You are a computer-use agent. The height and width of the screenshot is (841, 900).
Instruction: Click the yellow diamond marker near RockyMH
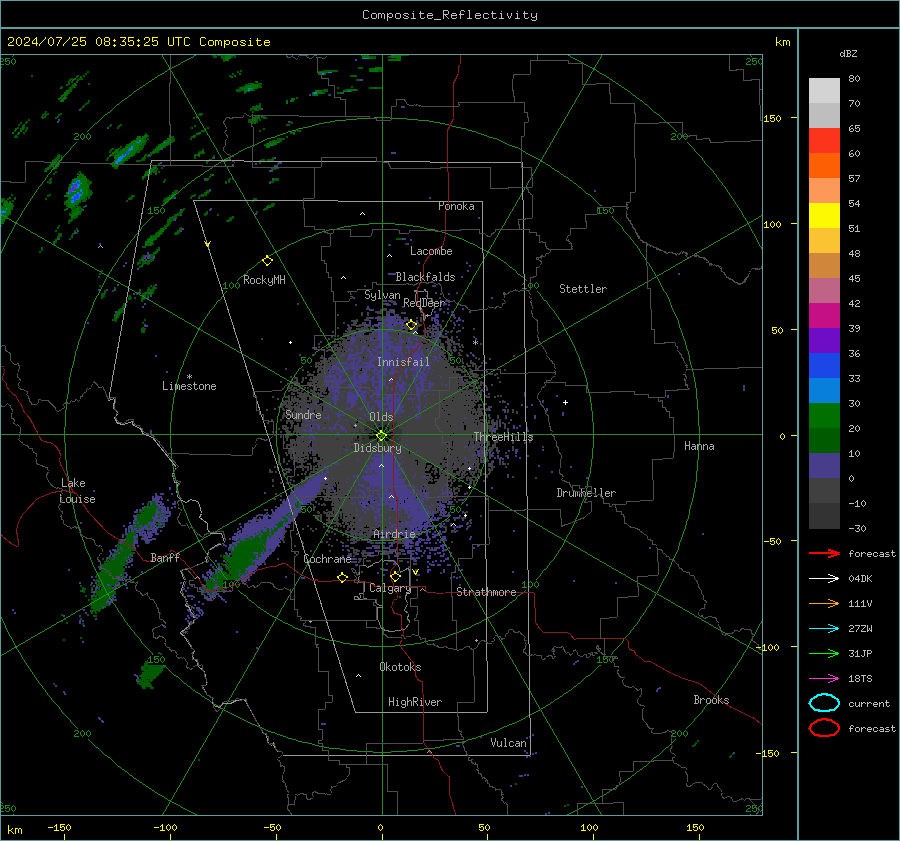tap(267, 261)
